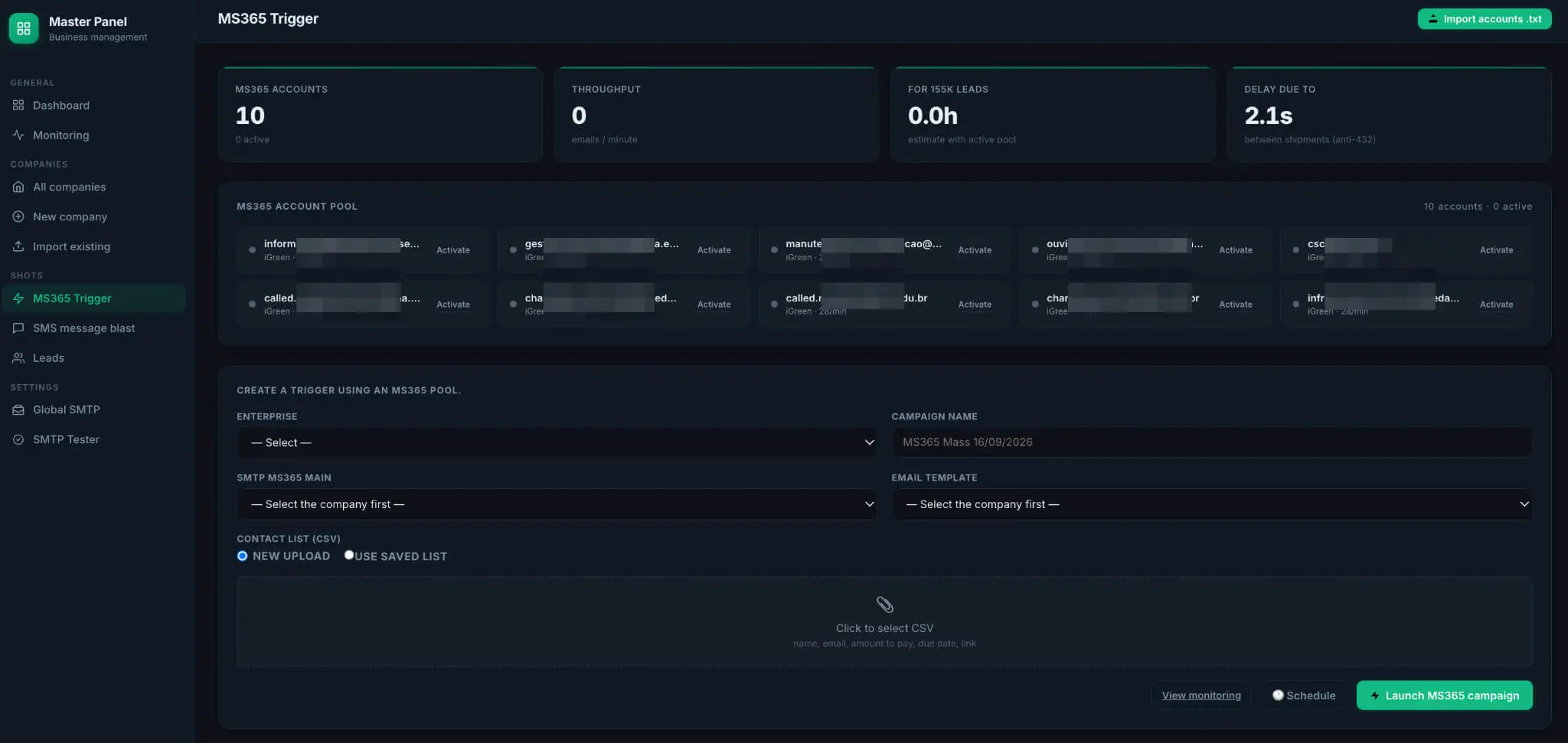Select the NEW UPLOAD radio option

tap(242, 556)
